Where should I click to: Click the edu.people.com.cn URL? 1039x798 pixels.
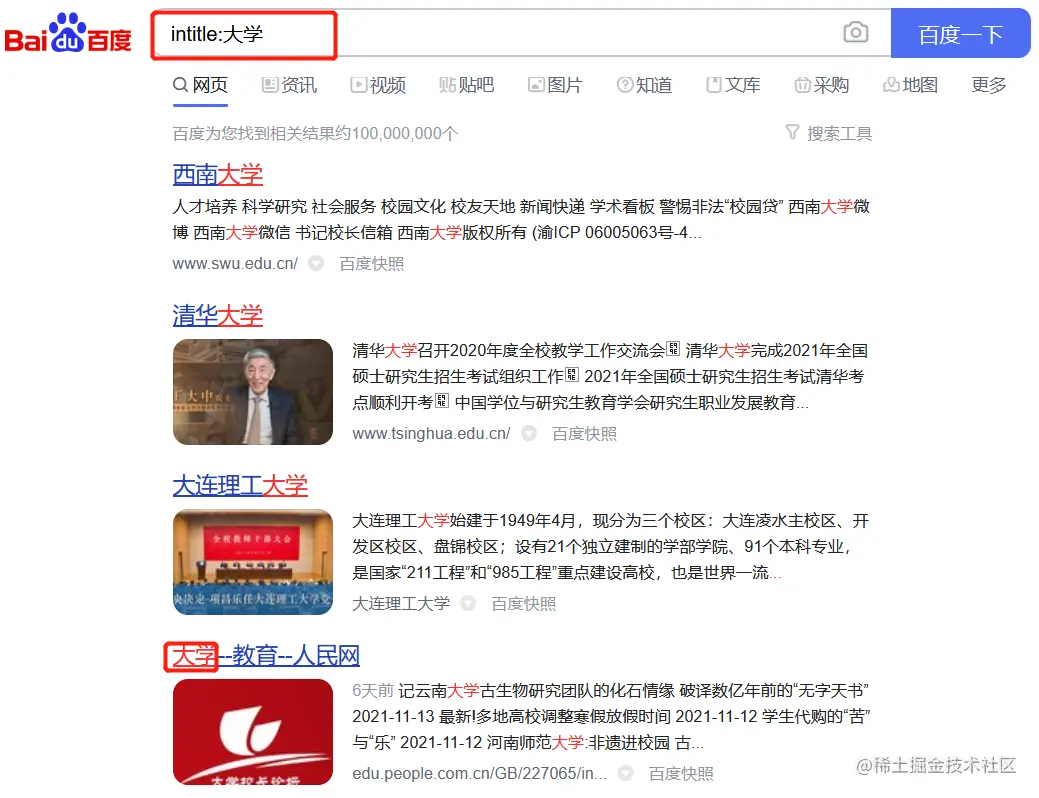pos(479,773)
